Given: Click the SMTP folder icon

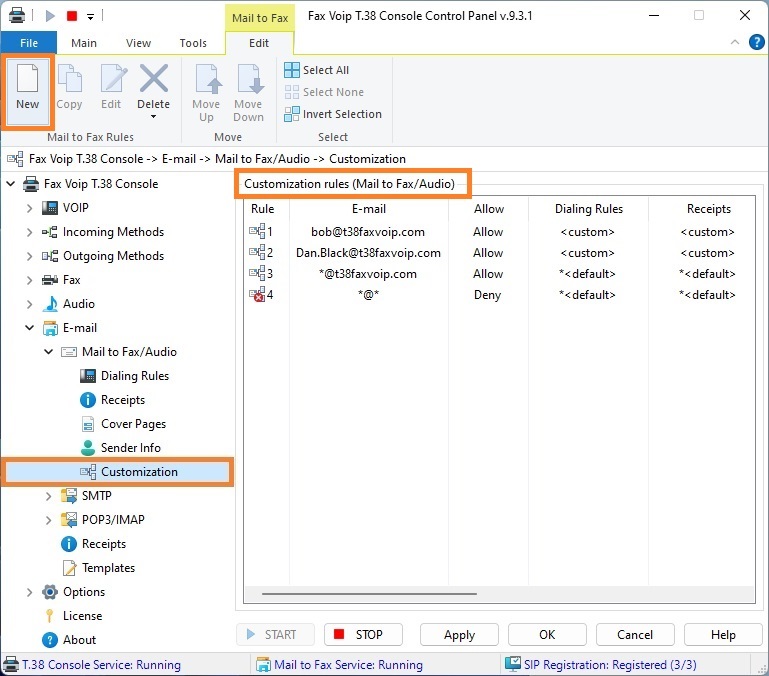Looking at the screenshot, I should [x=69, y=496].
